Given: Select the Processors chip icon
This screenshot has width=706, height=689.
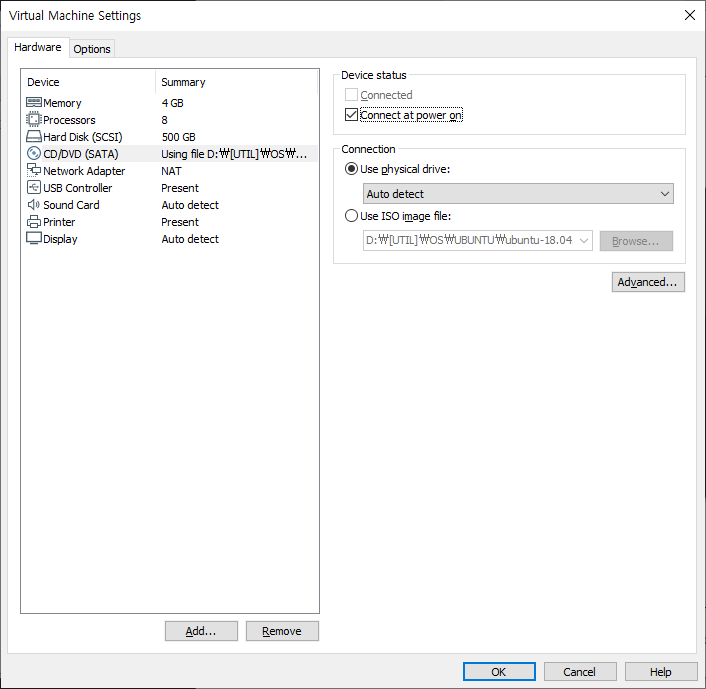Looking at the screenshot, I should click(x=34, y=119).
